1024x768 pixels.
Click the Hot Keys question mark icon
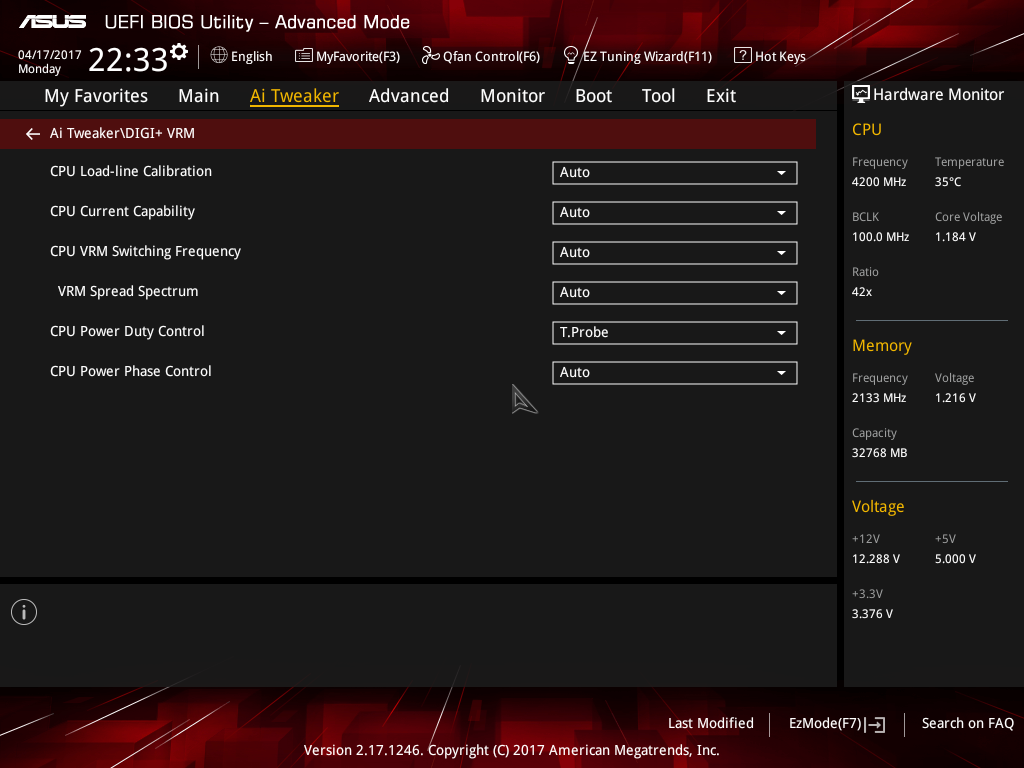[743, 56]
